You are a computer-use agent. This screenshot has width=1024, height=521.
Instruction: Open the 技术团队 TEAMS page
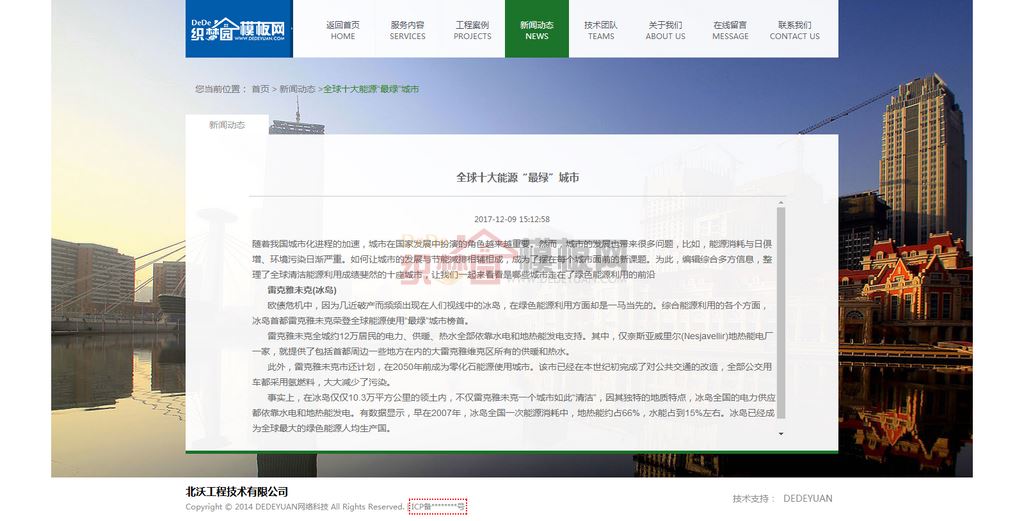[x=601, y=30]
